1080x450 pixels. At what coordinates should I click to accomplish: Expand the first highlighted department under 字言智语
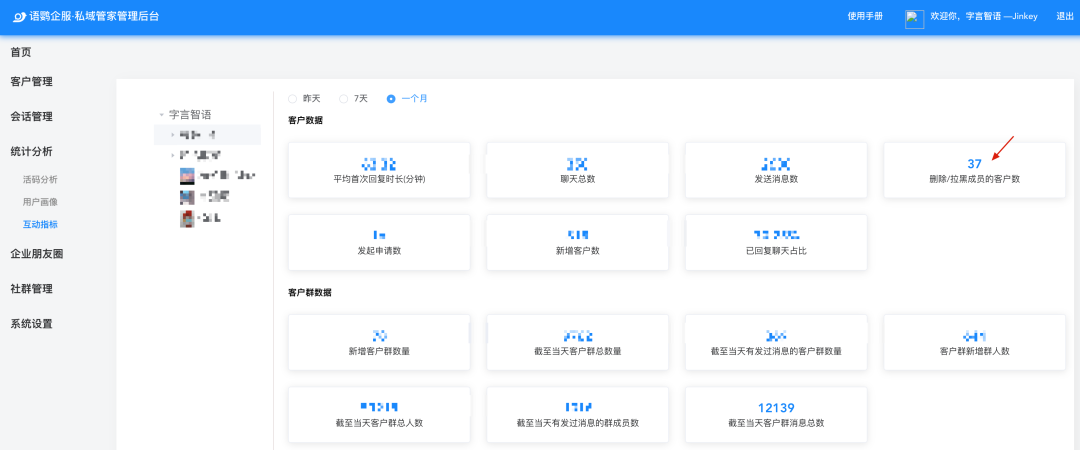(x=172, y=134)
